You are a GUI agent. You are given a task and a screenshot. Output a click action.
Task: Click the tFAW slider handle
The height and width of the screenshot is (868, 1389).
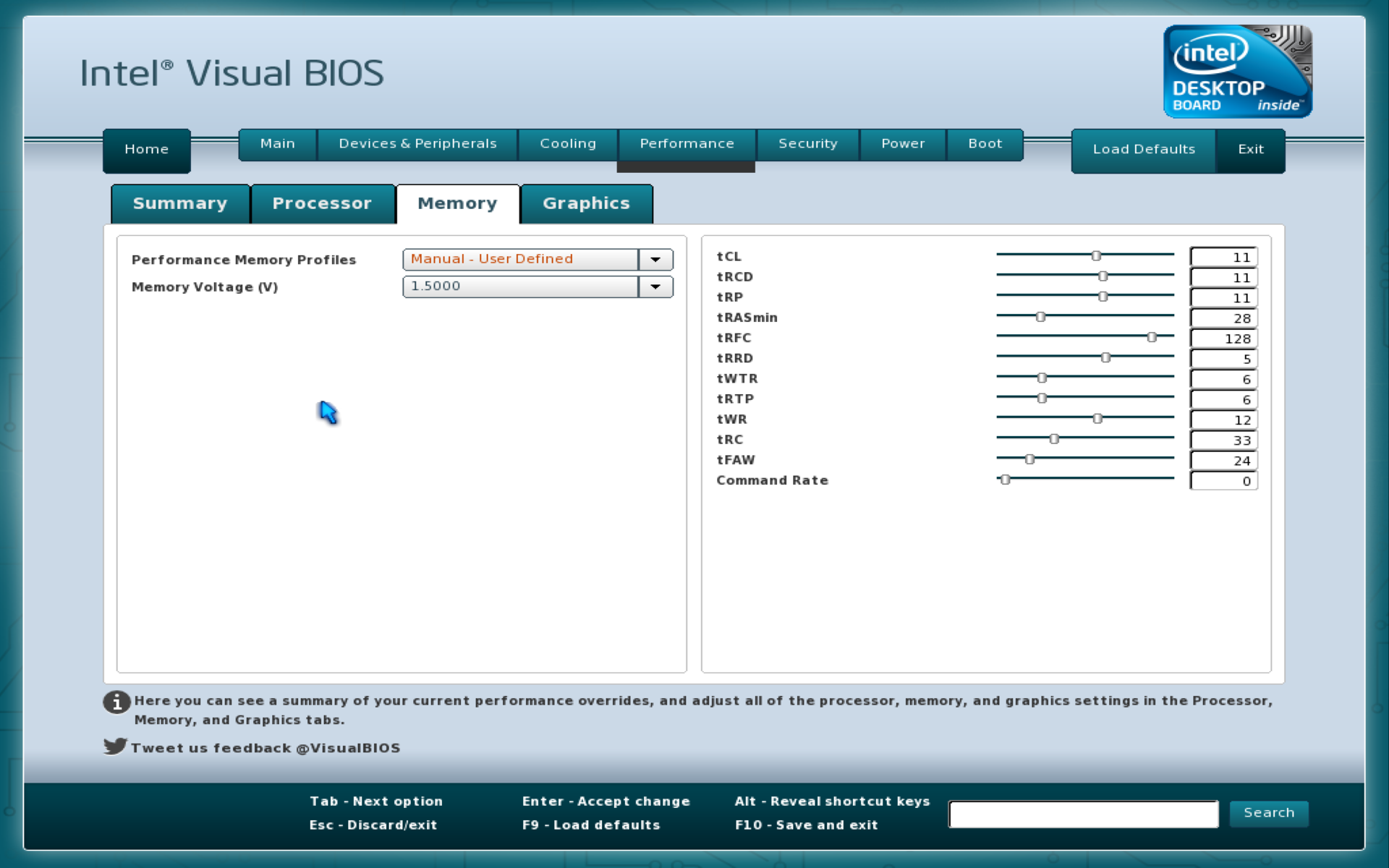[1029, 459]
